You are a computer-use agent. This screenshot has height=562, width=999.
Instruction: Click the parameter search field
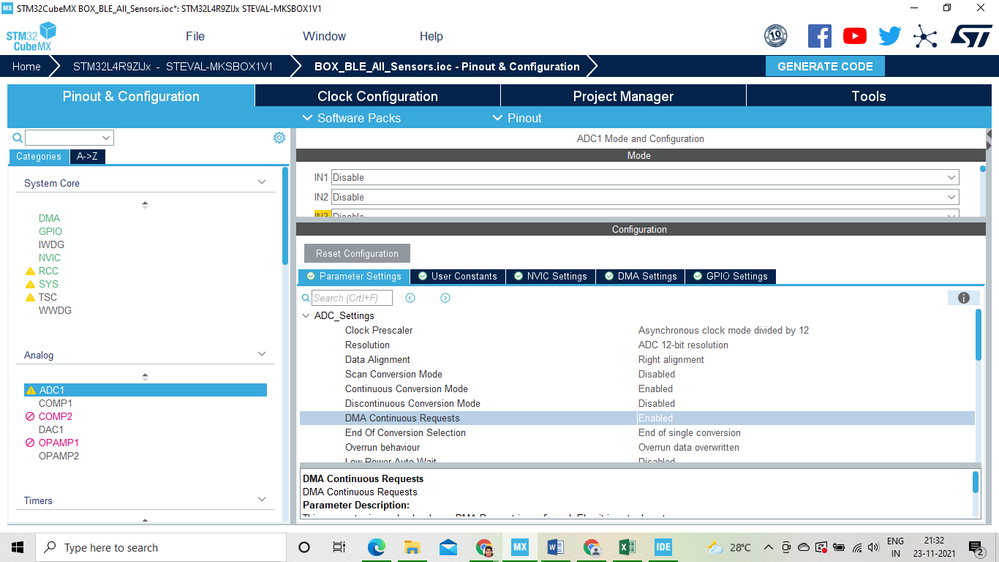[x=352, y=298]
